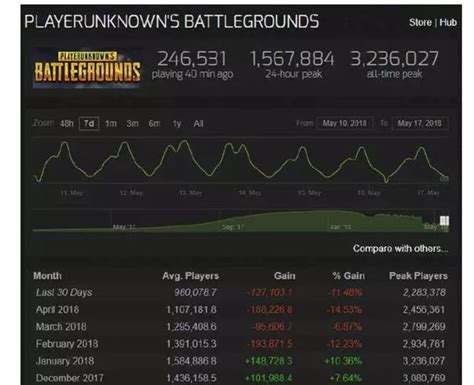Image resolution: width=474 pixels, height=385 pixels.
Task: Click the Month column header
Action: [47, 276]
